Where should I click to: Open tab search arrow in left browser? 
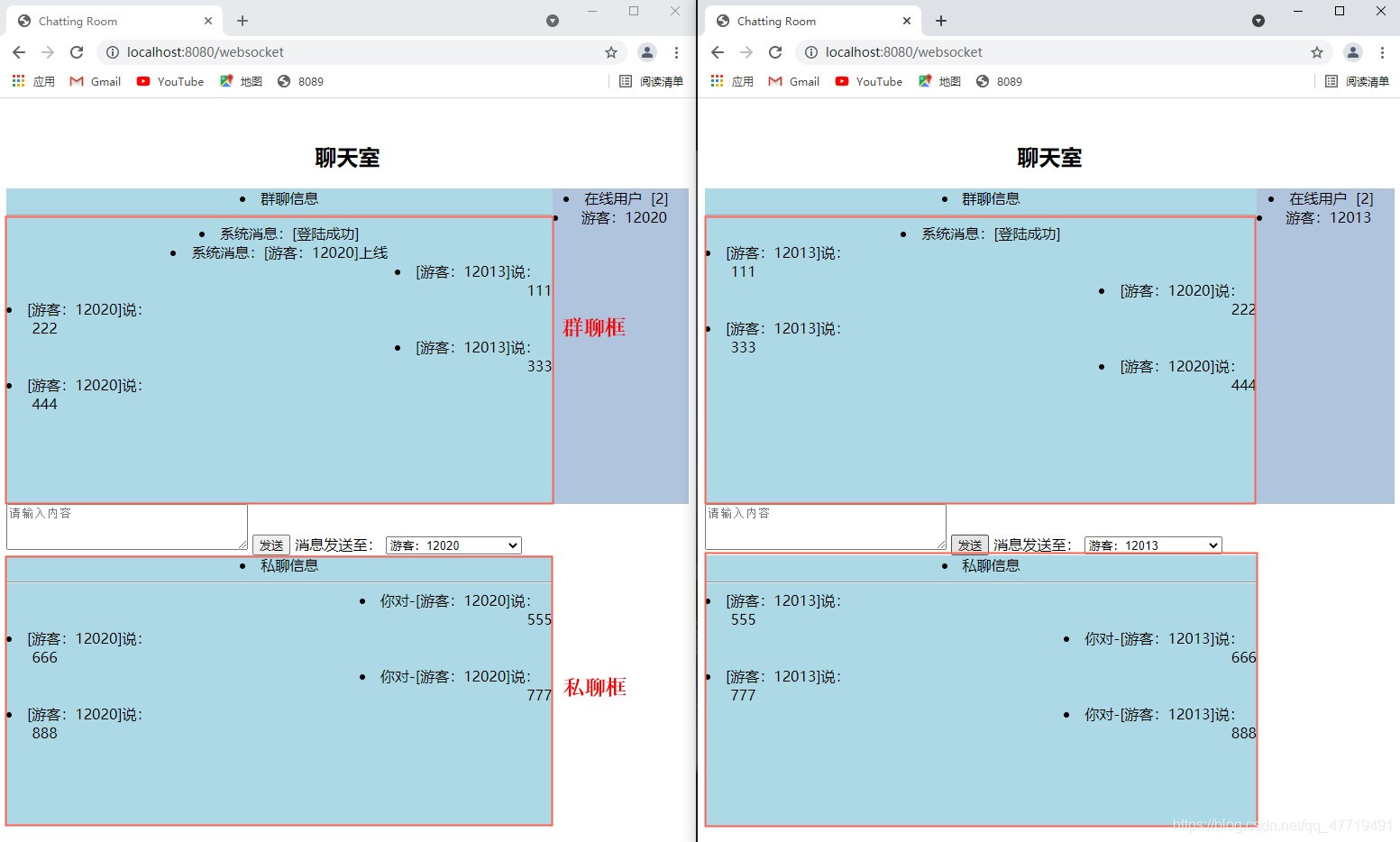pyautogui.click(x=553, y=21)
